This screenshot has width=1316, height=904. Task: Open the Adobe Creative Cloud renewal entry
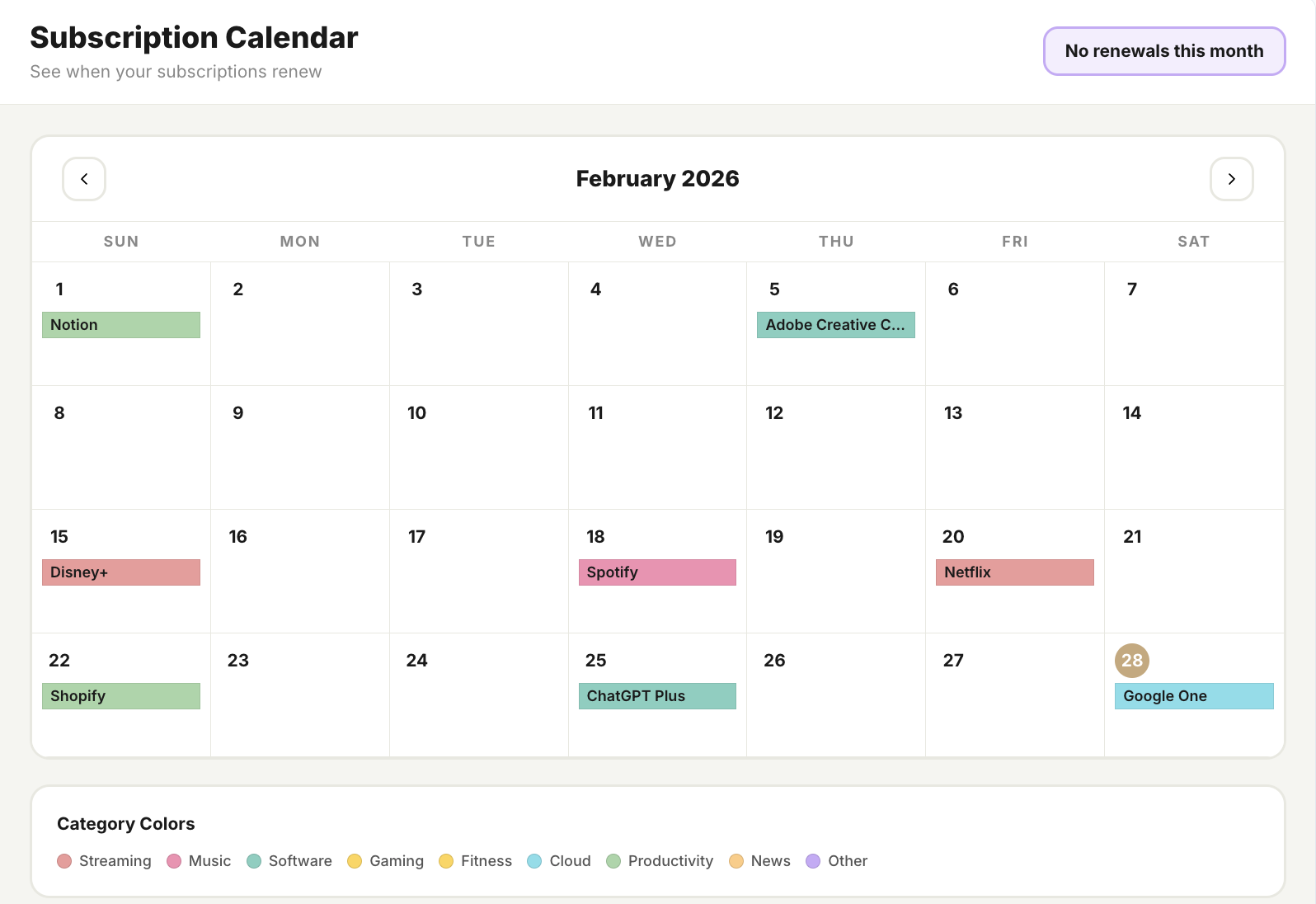835,324
